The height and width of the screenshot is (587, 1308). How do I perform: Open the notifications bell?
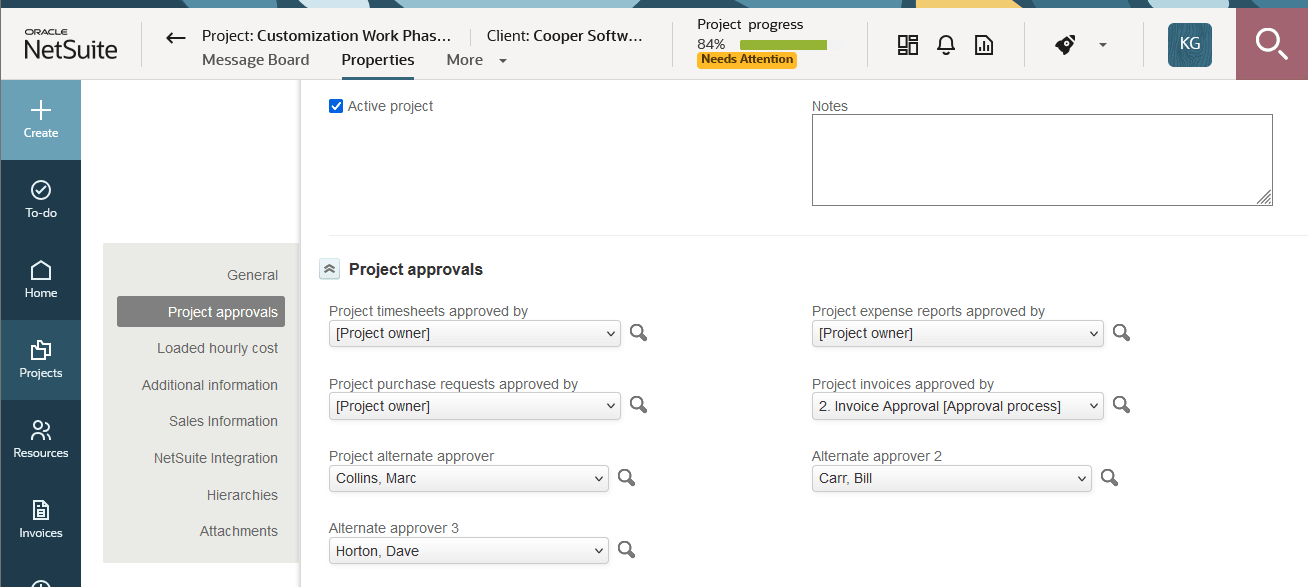[946, 45]
